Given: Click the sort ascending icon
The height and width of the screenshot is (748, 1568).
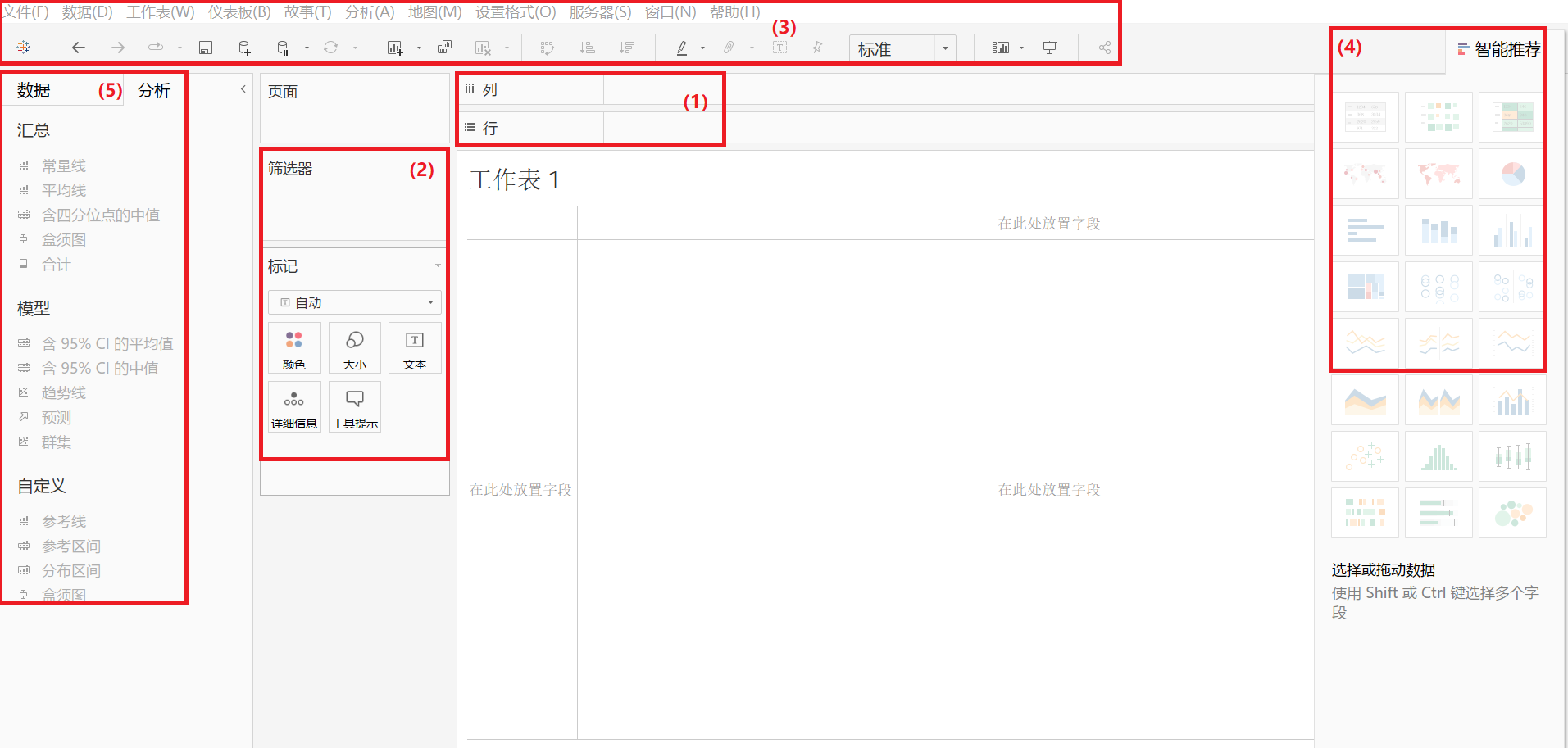Looking at the screenshot, I should tap(588, 48).
